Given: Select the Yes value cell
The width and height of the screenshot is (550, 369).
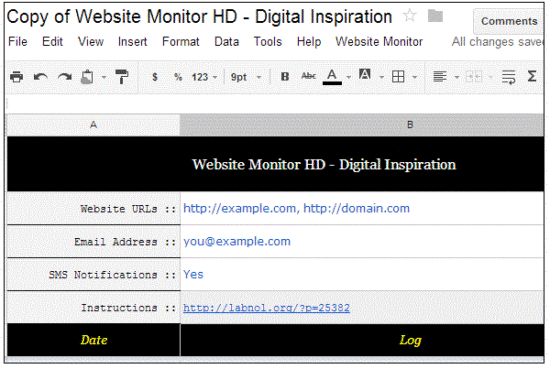Looking at the screenshot, I should (x=362, y=275).
